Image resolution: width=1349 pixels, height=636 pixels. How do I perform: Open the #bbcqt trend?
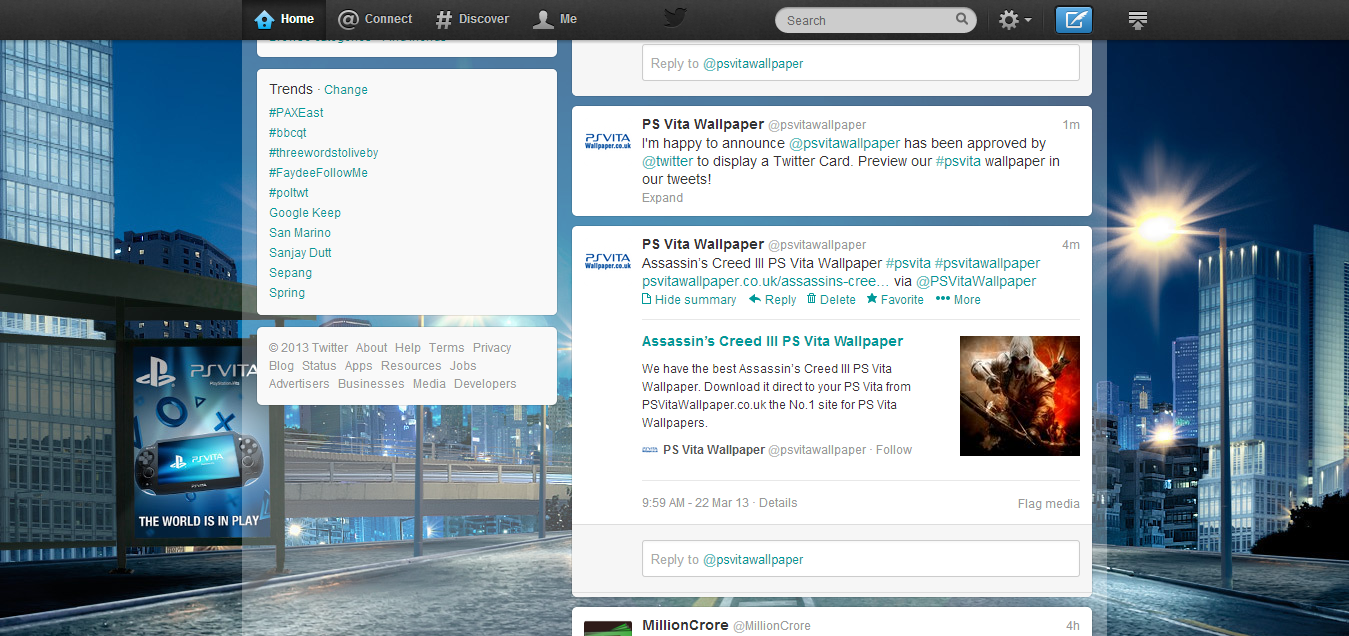pos(288,133)
